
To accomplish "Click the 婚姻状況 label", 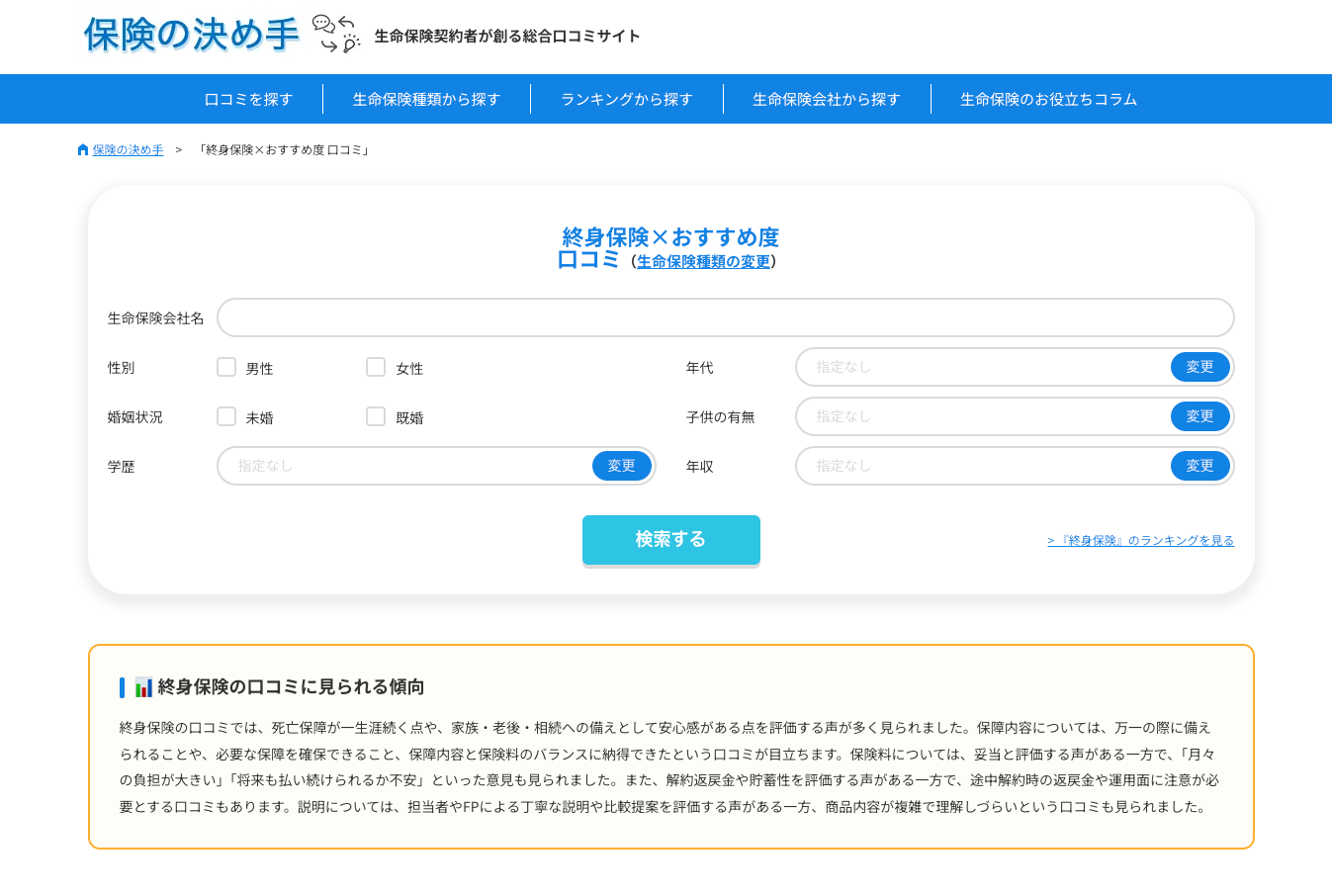I will click(134, 417).
